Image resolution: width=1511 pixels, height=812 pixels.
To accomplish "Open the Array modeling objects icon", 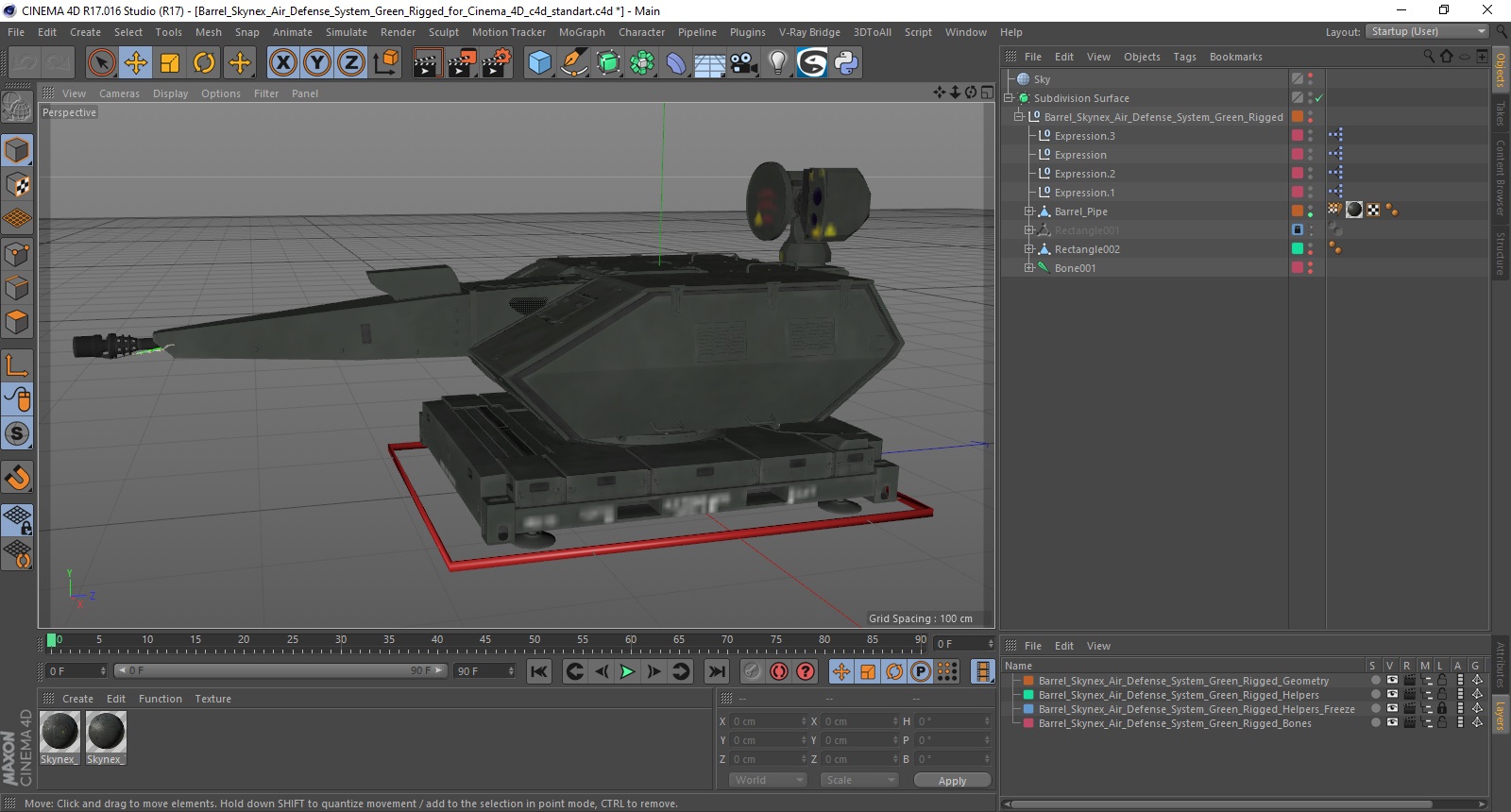I will [x=642, y=63].
